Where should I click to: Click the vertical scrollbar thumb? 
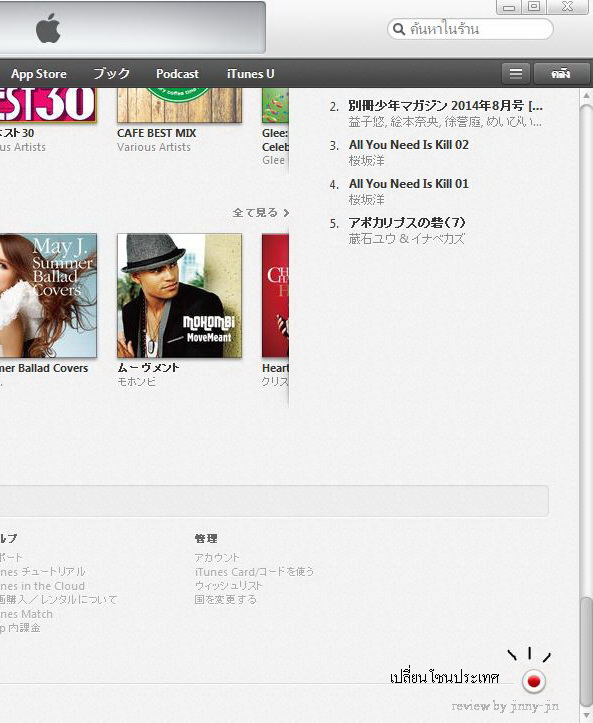586,651
